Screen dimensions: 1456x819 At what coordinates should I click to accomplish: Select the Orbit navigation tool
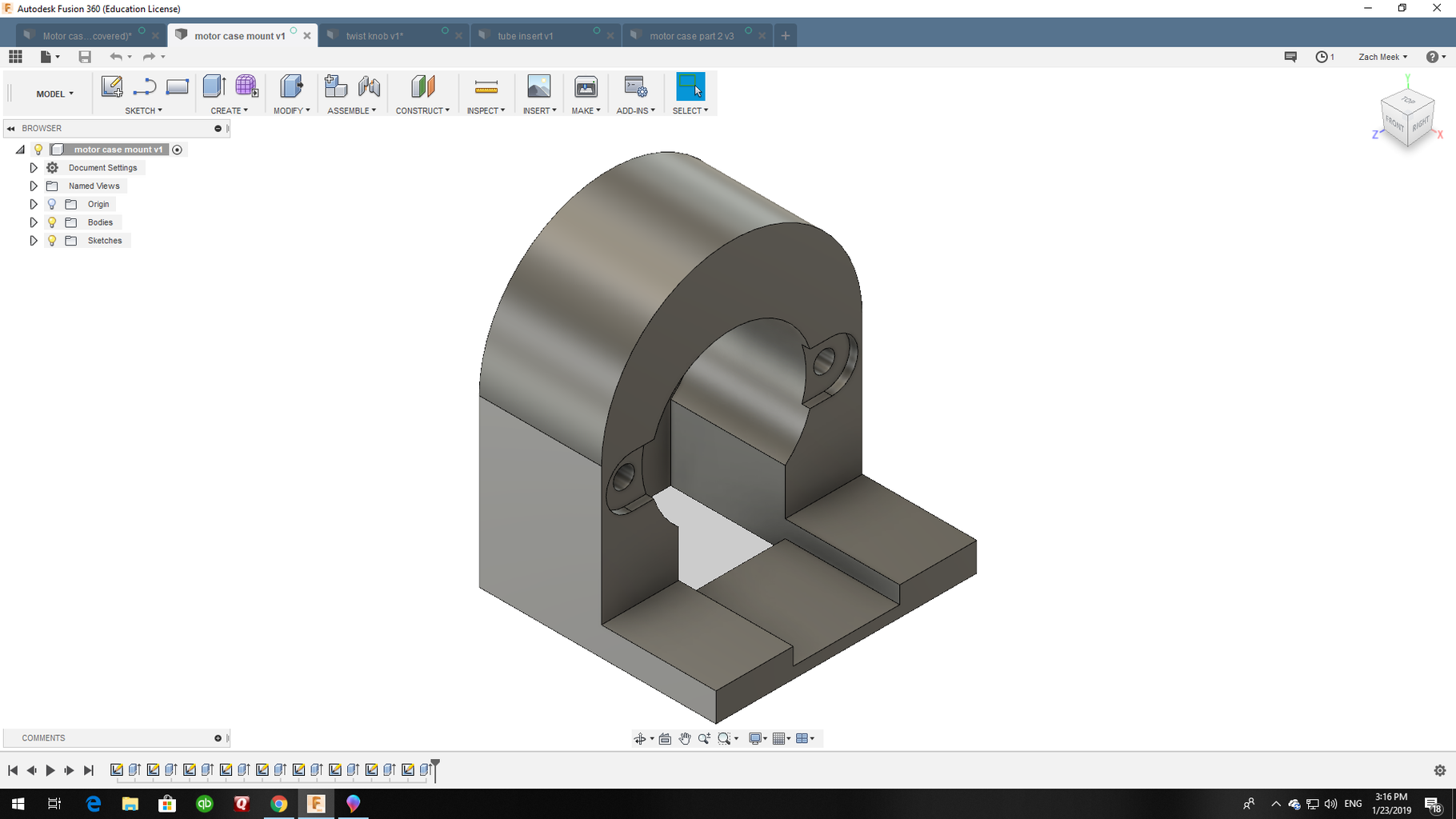(x=640, y=738)
